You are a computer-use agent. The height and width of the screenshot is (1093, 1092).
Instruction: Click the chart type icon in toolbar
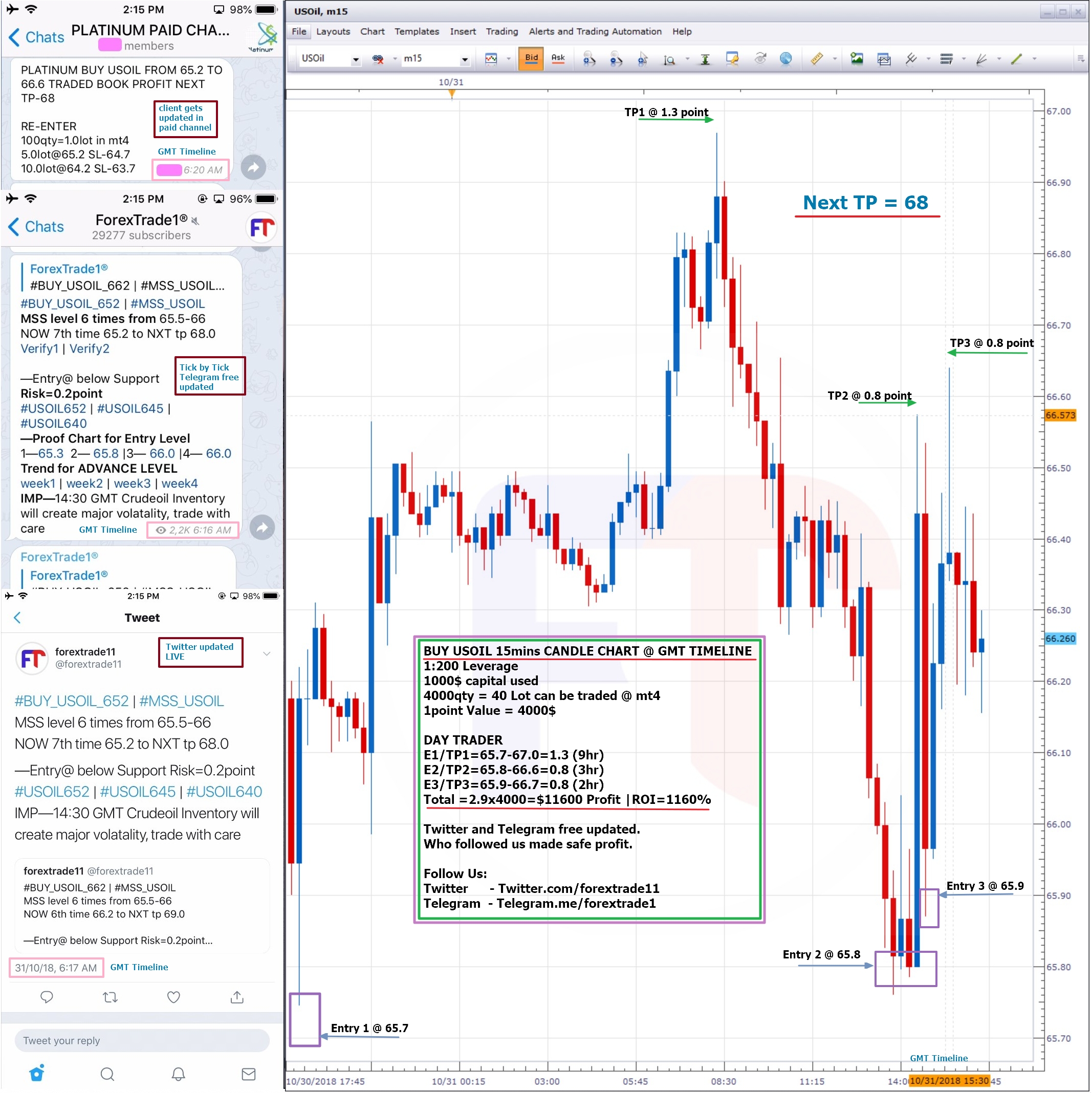(x=491, y=58)
